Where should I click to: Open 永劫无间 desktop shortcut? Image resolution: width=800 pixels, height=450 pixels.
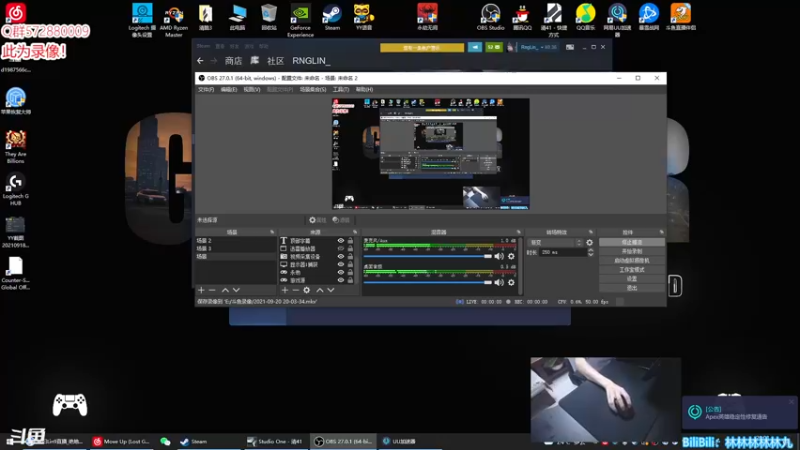point(428,17)
